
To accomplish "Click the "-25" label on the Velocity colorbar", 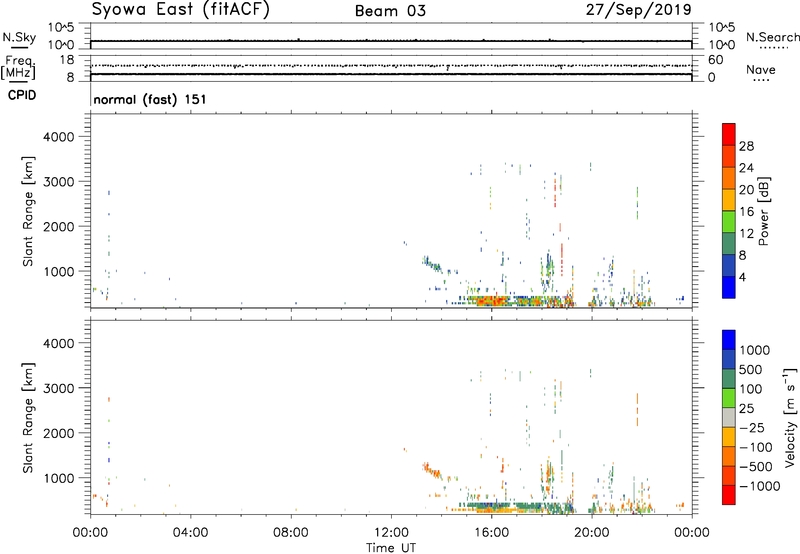I will pos(752,427).
